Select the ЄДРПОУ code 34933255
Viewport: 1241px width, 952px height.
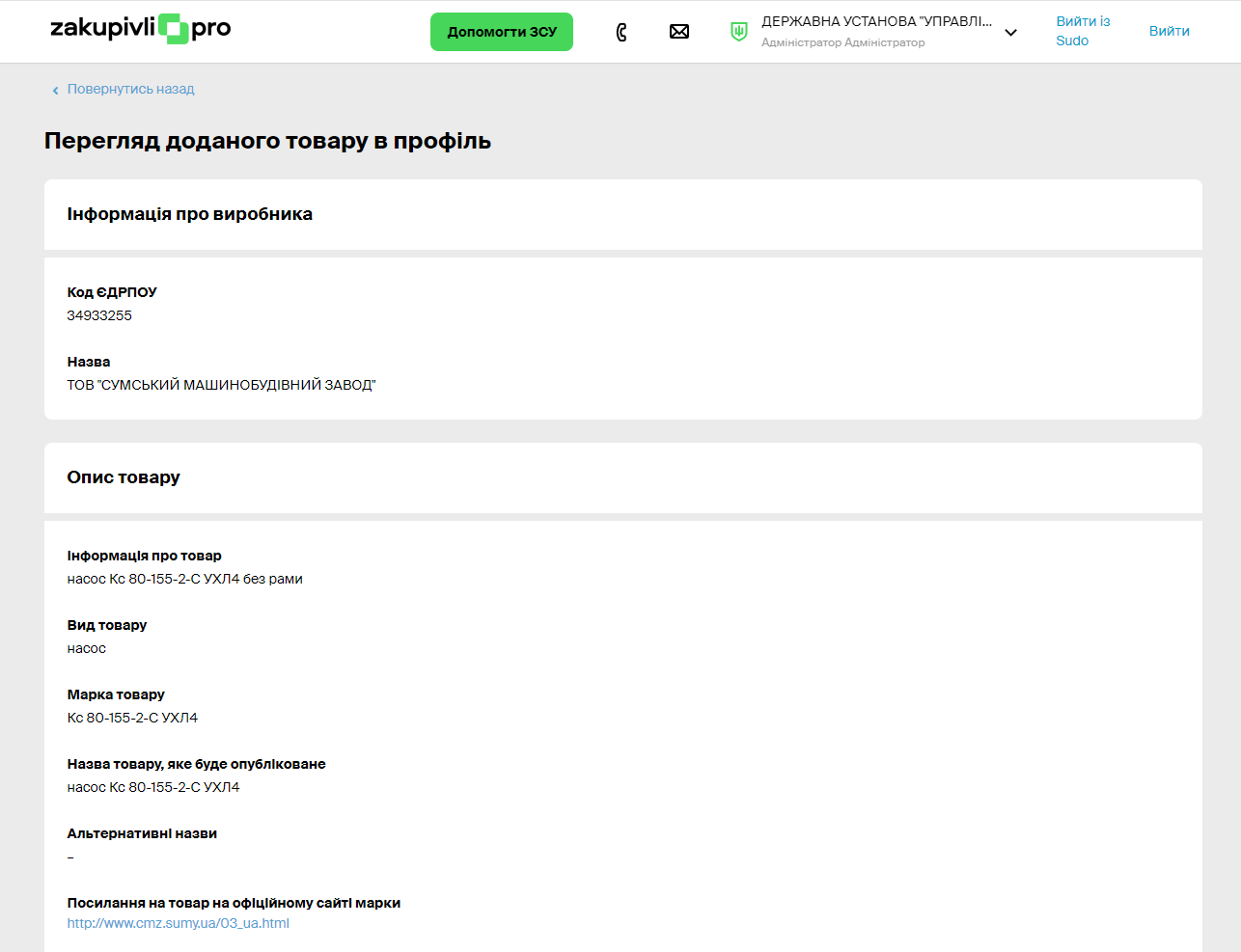99,315
